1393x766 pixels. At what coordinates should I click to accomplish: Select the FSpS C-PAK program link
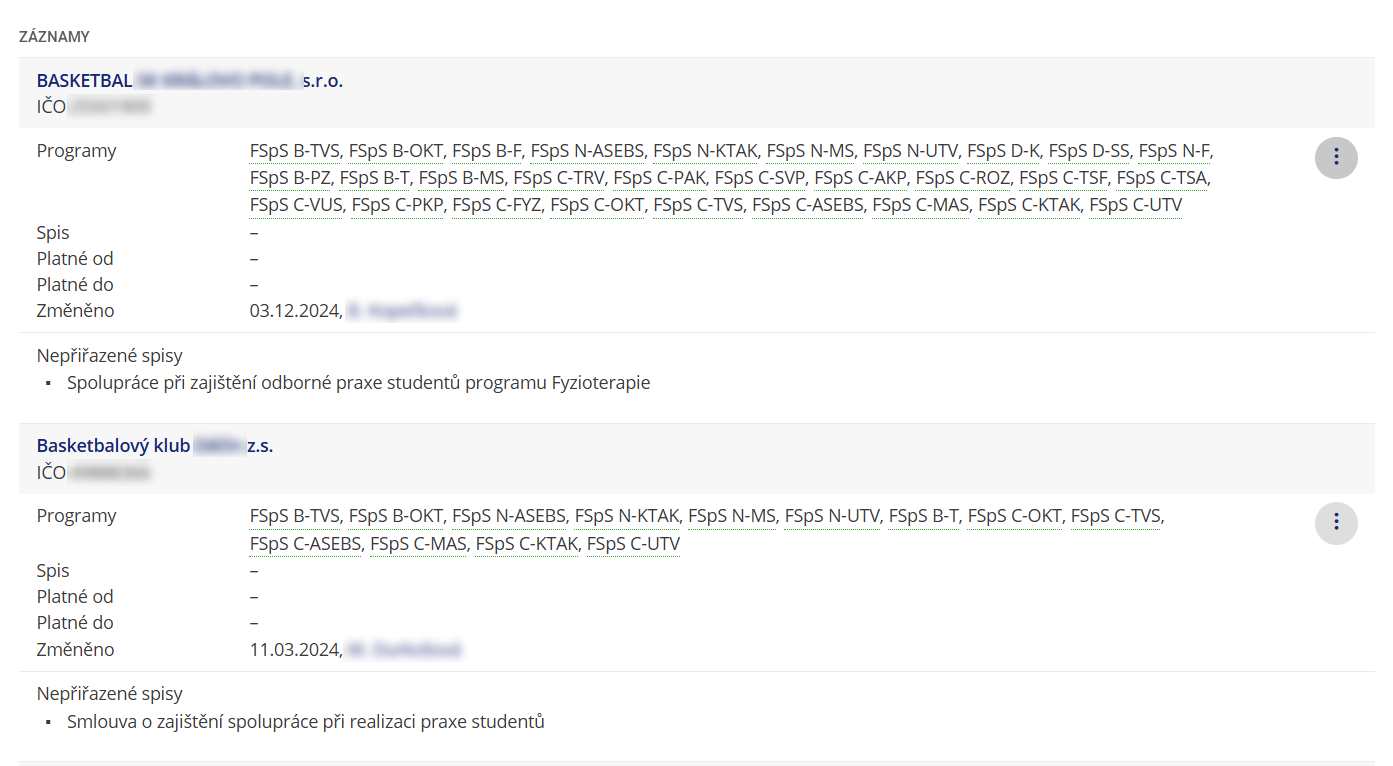660,179
